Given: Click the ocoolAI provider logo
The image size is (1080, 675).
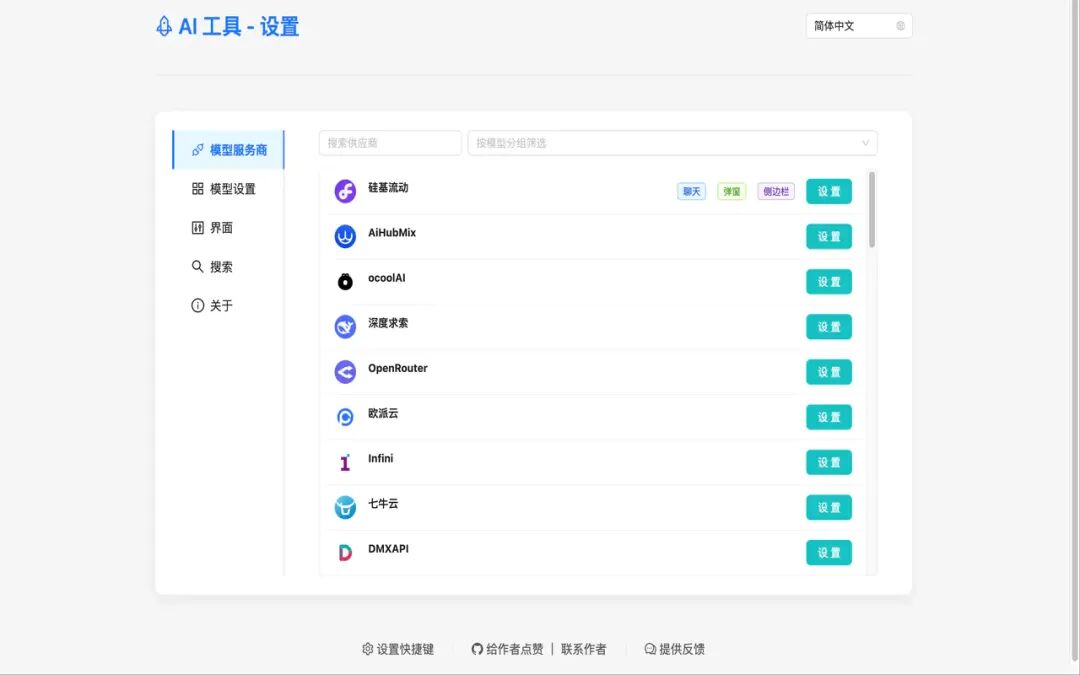Looking at the screenshot, I should coord(345,282).
